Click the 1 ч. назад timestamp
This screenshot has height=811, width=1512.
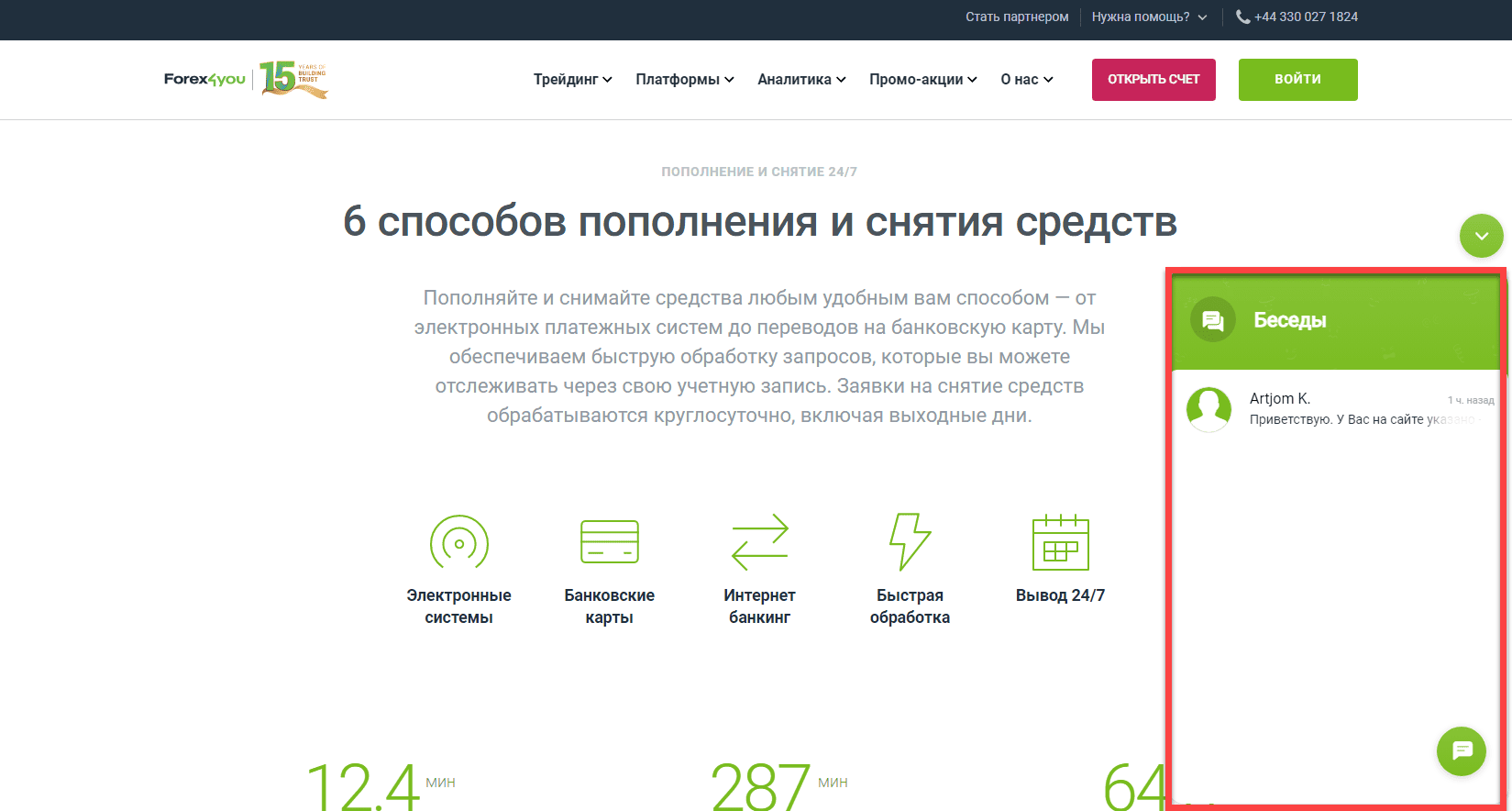(1471, 400)
